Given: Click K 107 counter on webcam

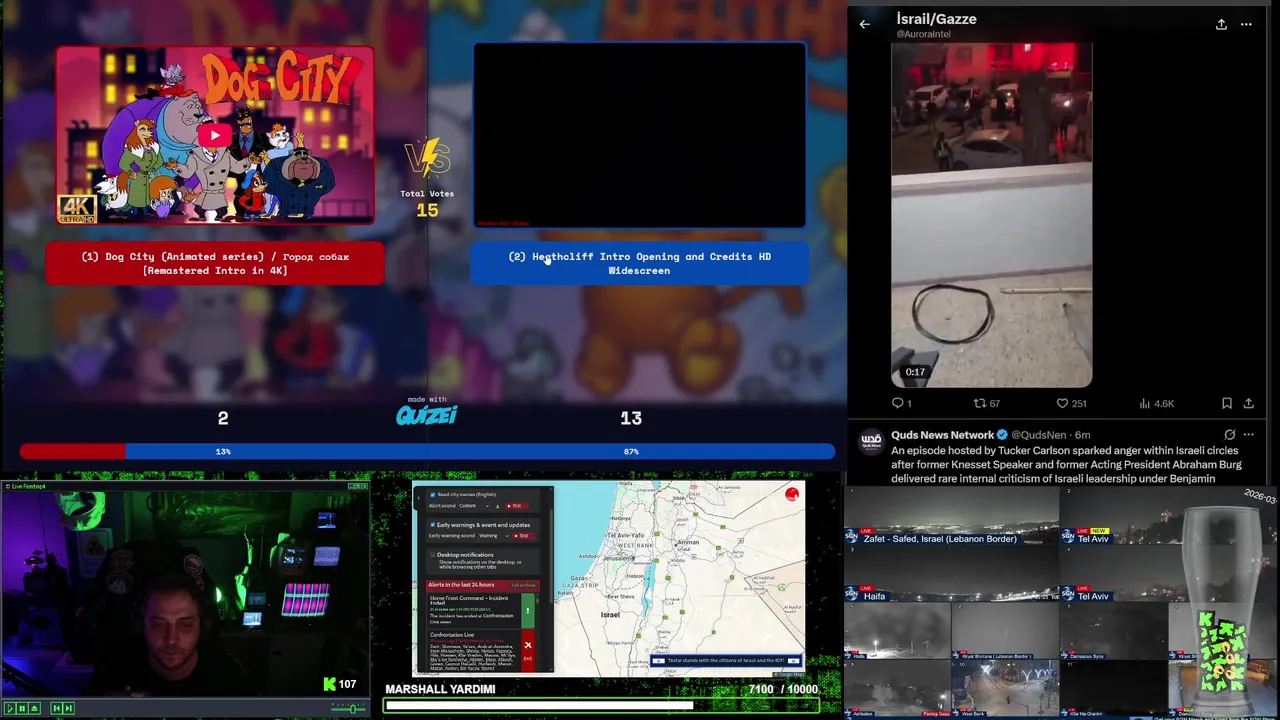Looking at the screenshot, I should 340,684.
